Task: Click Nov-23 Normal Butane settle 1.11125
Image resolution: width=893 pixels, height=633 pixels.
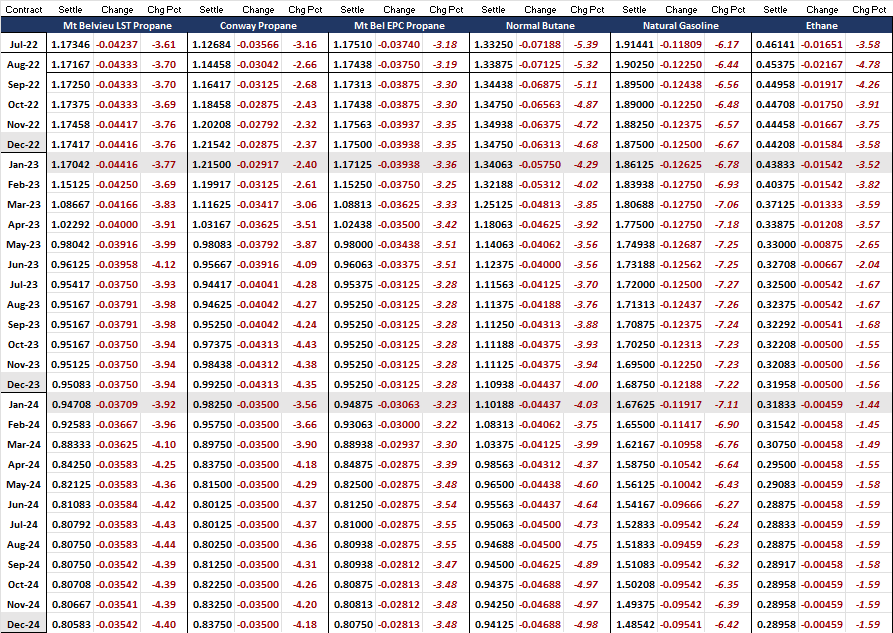Action: click(x=493, y=365)
